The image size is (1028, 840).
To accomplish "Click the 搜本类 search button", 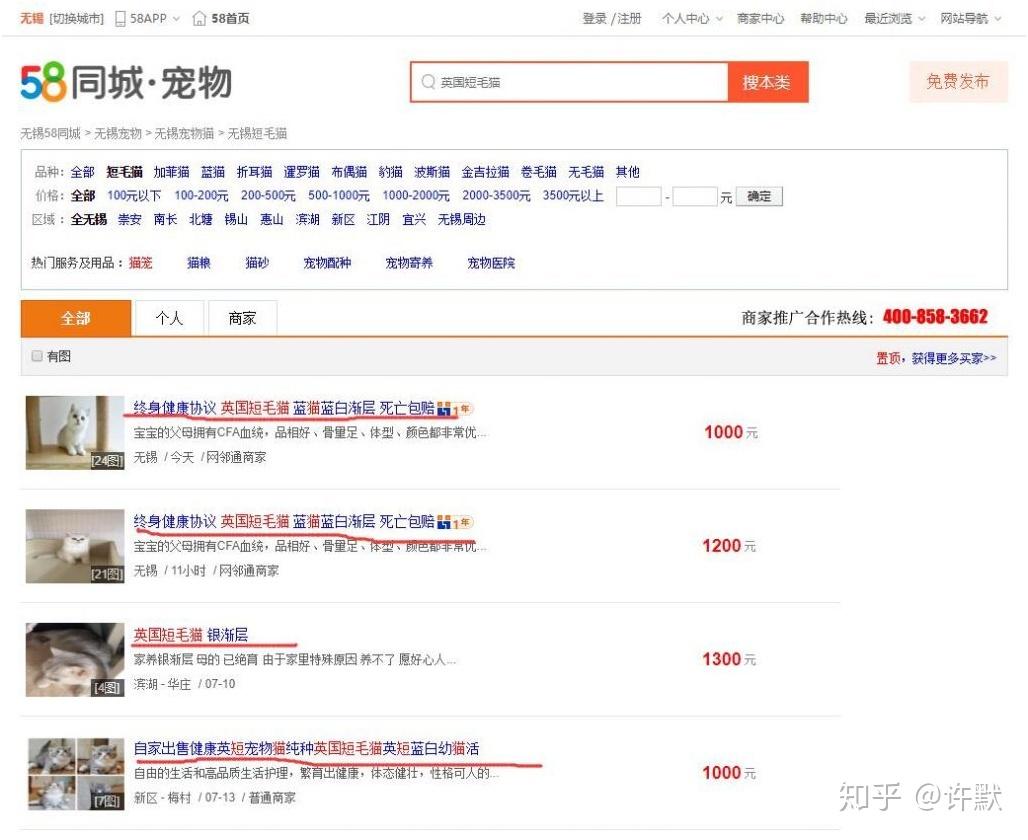I will 767,82.
